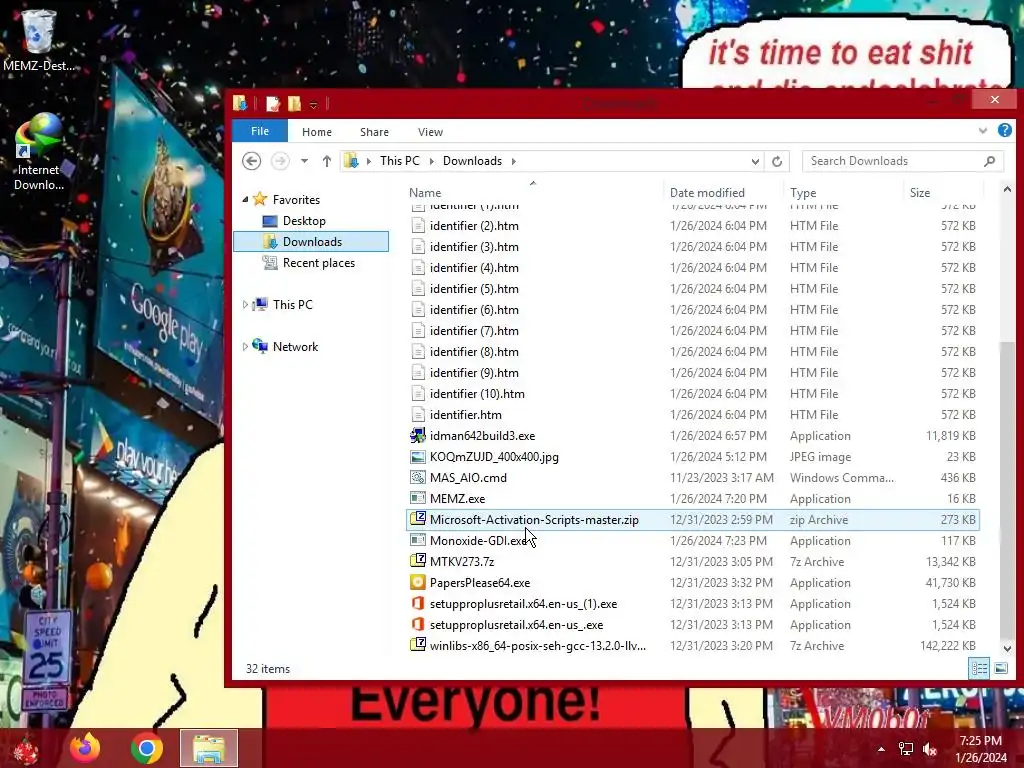Select Recent places in navigation pane
This screenshot has width=1024, height=768.
319,263
